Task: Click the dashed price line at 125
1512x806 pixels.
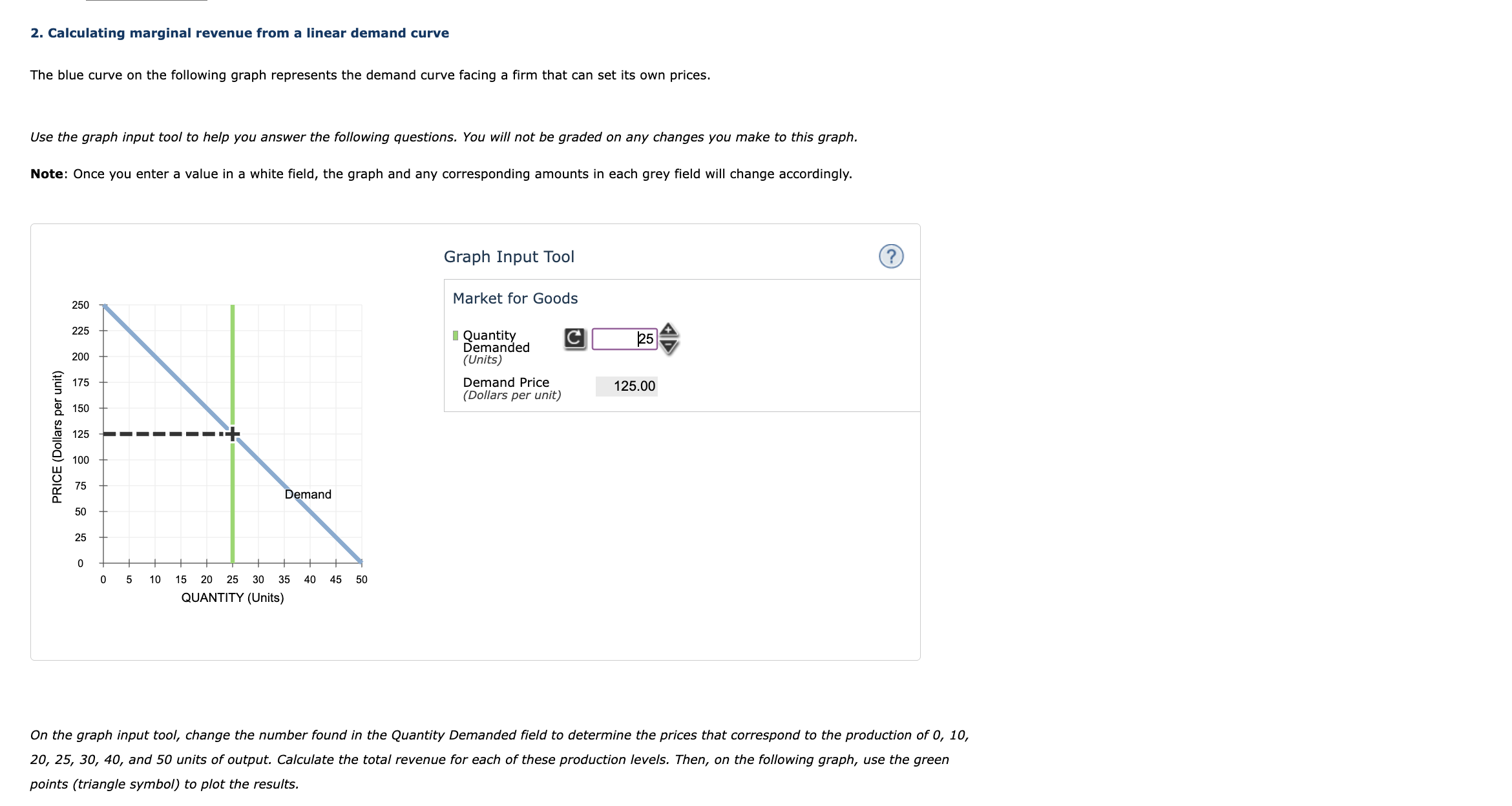Action: click(x=162, y=435)
